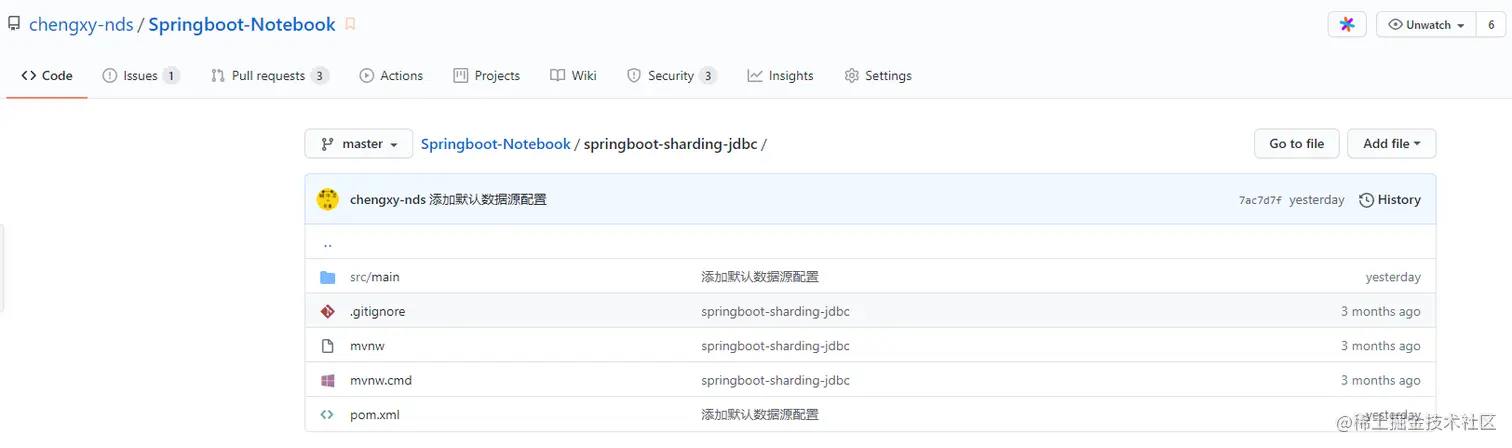This screenshot has height=448, width=1512.
Task: Click the repository icon beside chengxy-nds
Action: (x=14, y=24)
